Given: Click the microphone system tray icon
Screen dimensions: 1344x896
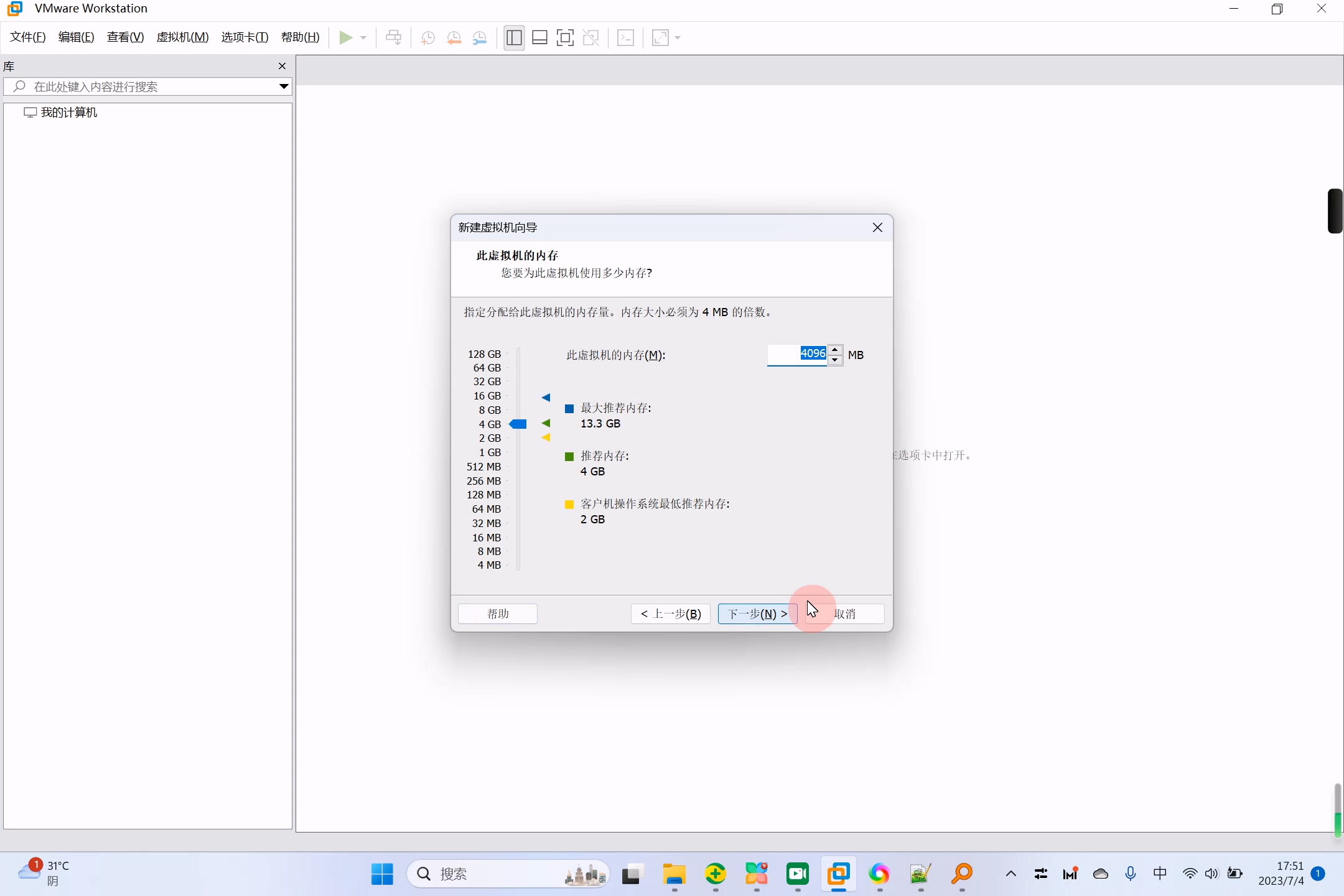Looking at the screenshot, I should (1131, 874).
